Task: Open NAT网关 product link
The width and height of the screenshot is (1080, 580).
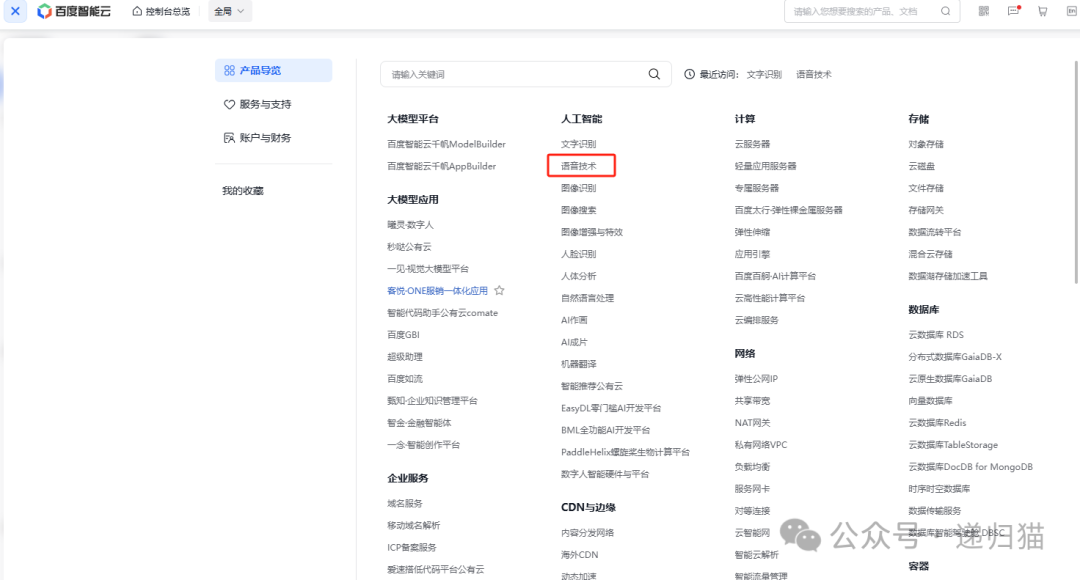Action: (x=752, y=423)
